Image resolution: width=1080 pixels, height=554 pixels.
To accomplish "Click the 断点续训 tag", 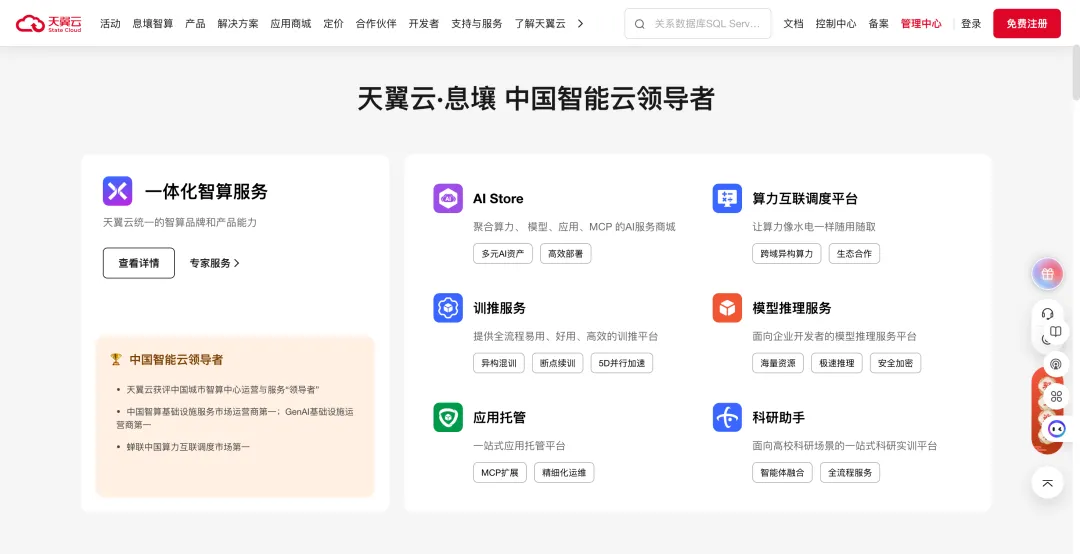I will [558, 363].
